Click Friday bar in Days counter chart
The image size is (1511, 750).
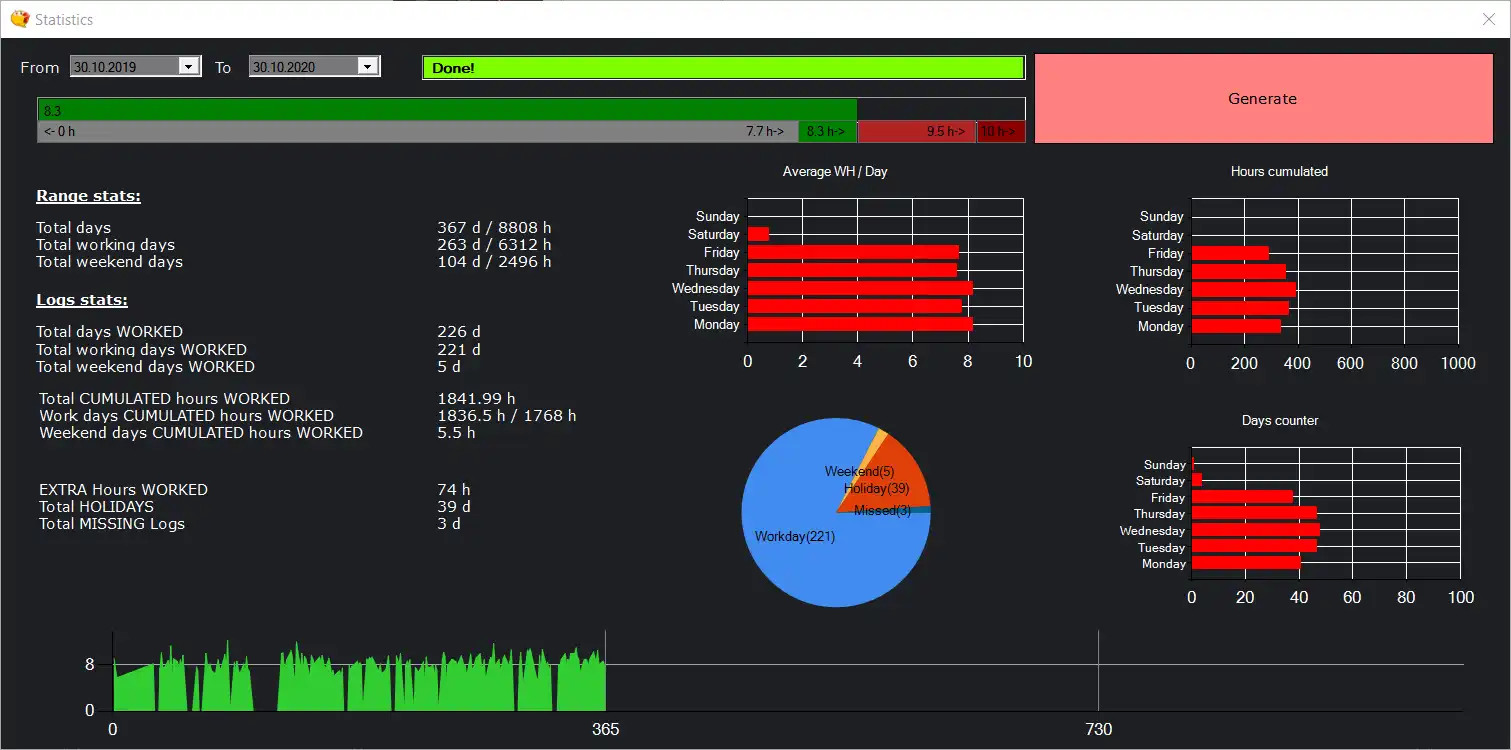pyautogui.click(x=1242, y=497)
